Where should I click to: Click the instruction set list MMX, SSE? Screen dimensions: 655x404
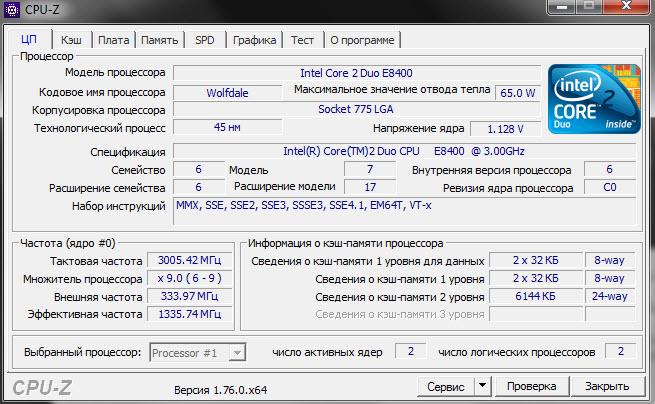click(404, 212)
